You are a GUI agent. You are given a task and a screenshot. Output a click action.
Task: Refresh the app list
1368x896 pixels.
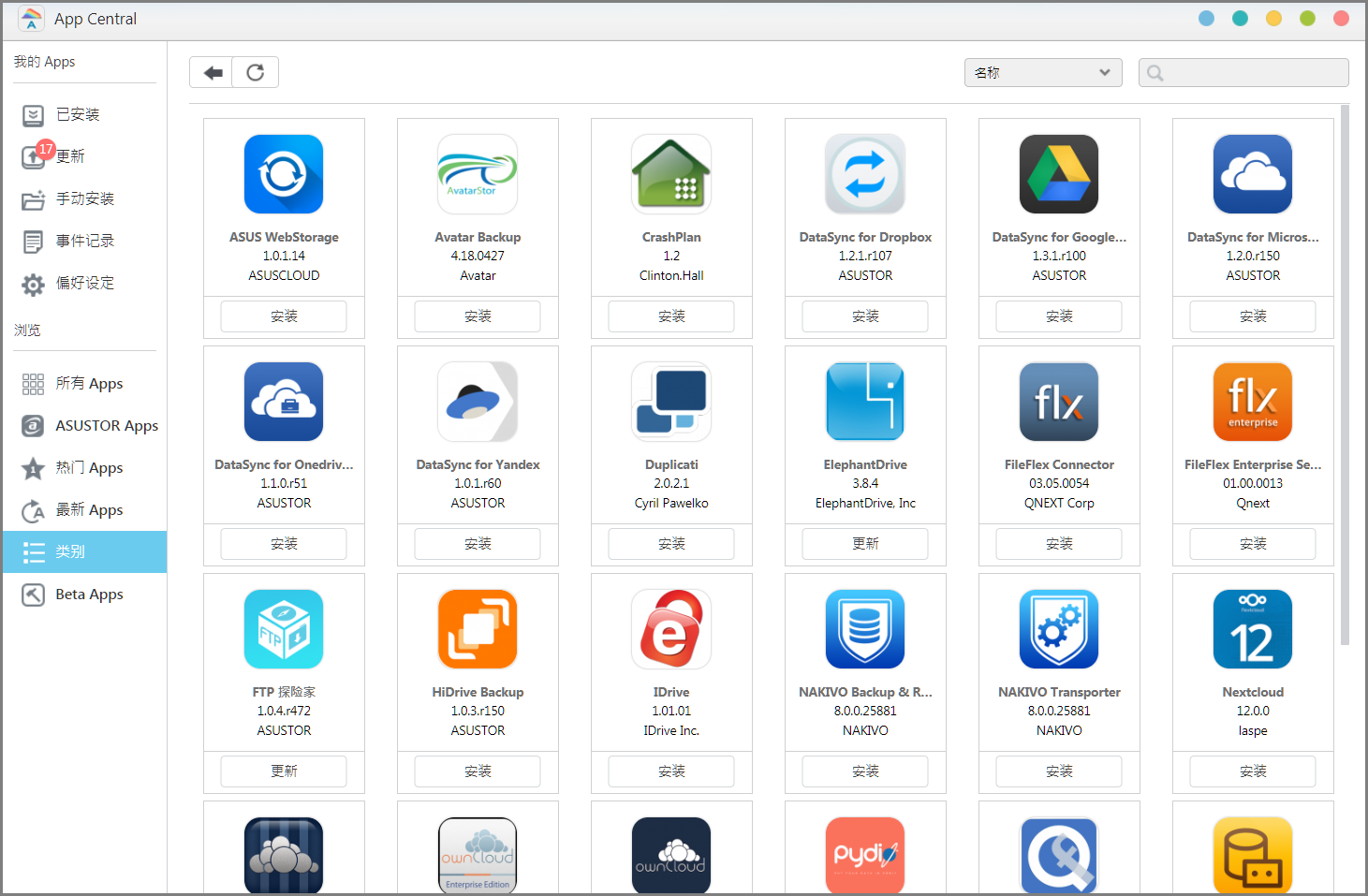pos(256,72)
